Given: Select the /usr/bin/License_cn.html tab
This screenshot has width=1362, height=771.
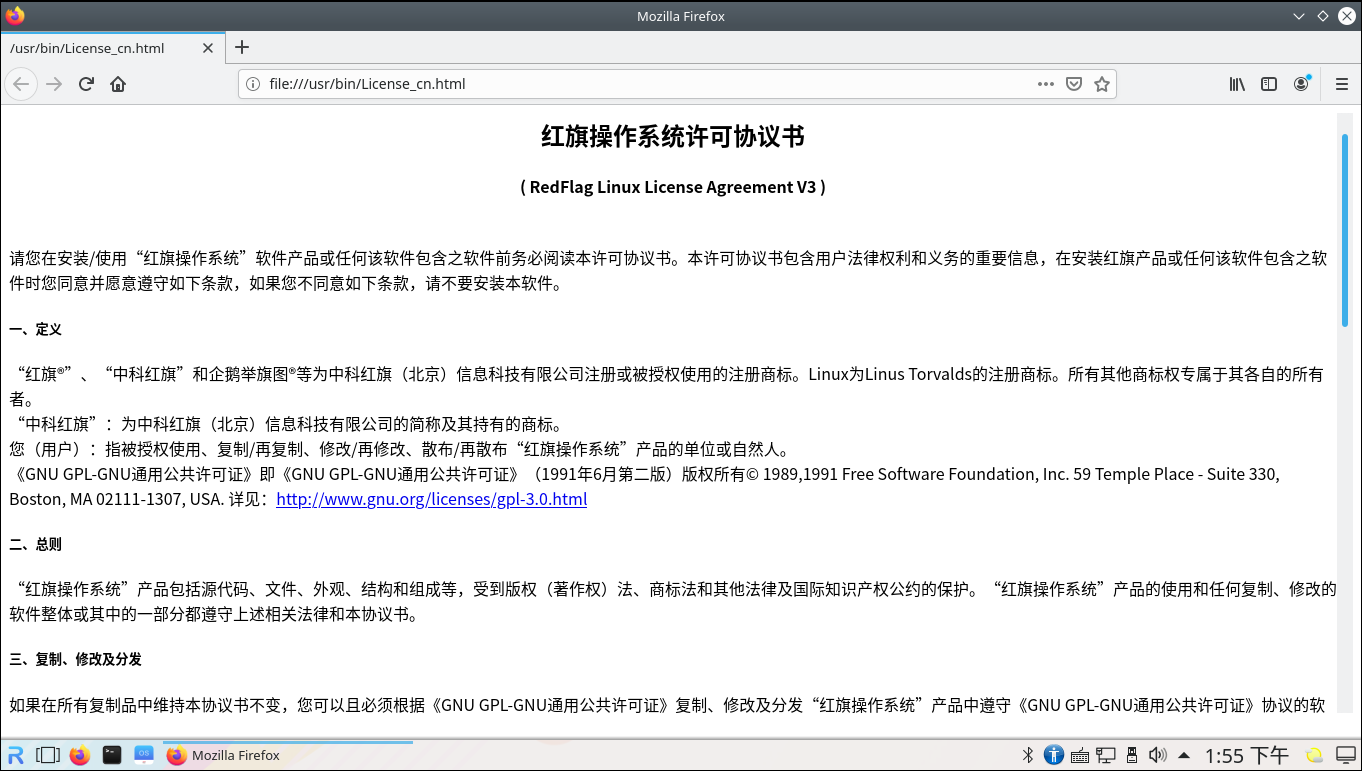Looking at the screenshot, I should (112, 48).
